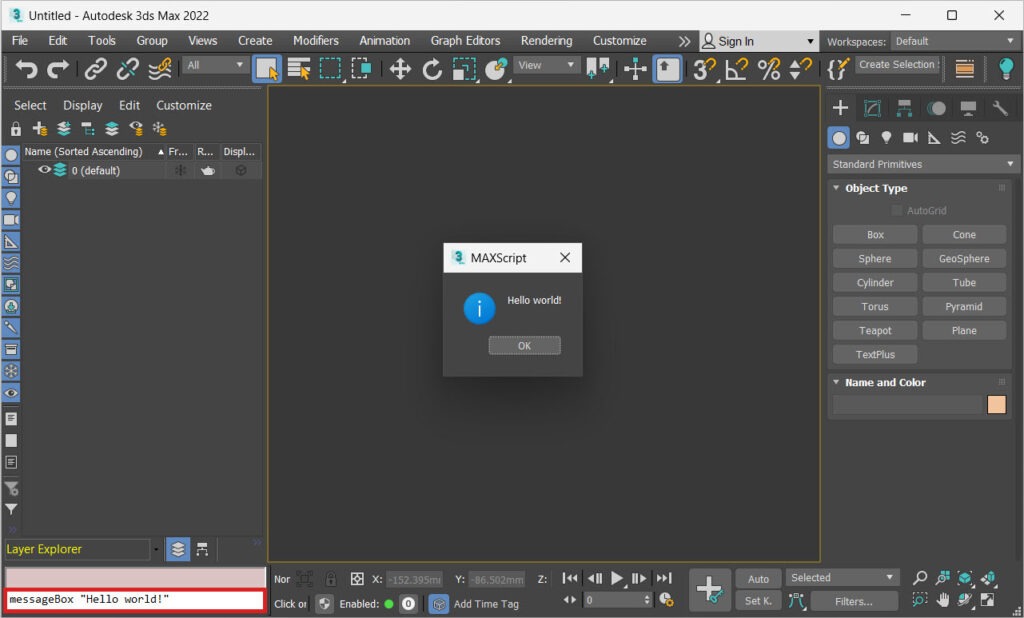Select the Cameras category icon

[x=910, y=137]
